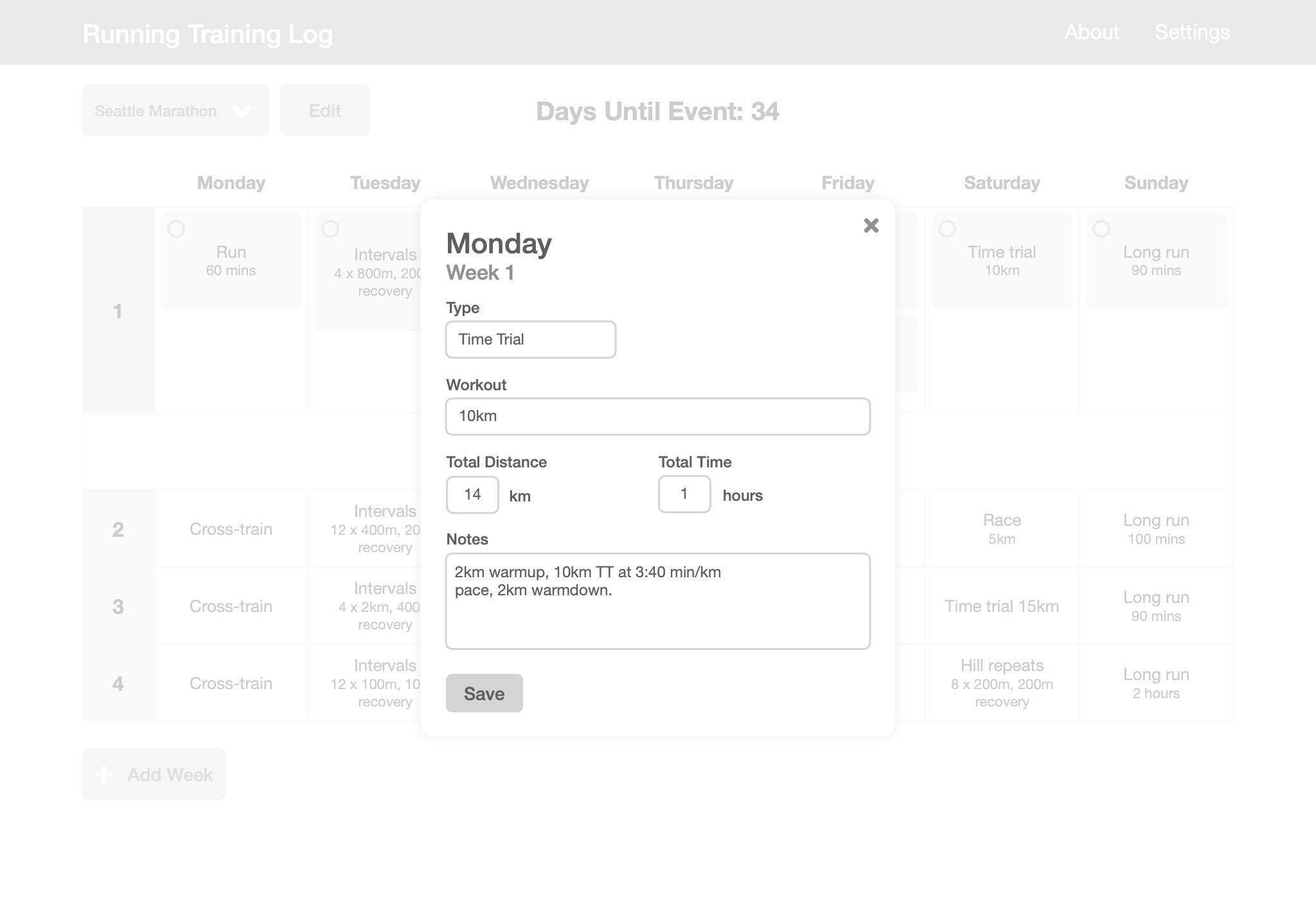The height and width of the screenshot is (900, 1316).
Task: Open the Seattle Marathon dropdown selector
Action: tap(175, 111)
